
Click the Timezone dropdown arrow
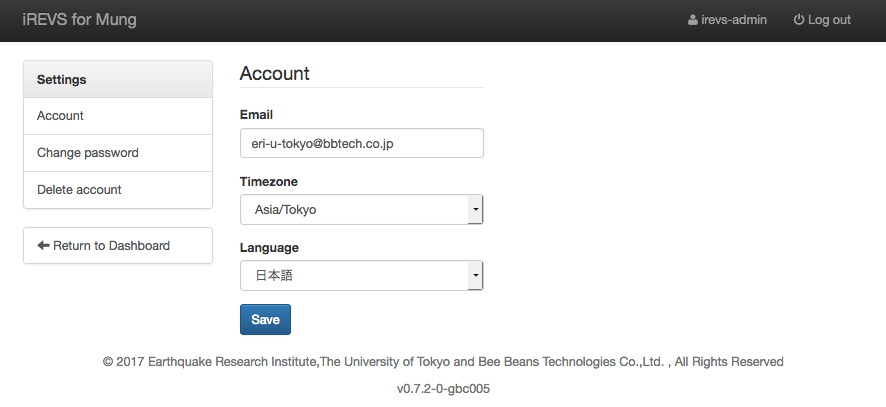[476, 210]
